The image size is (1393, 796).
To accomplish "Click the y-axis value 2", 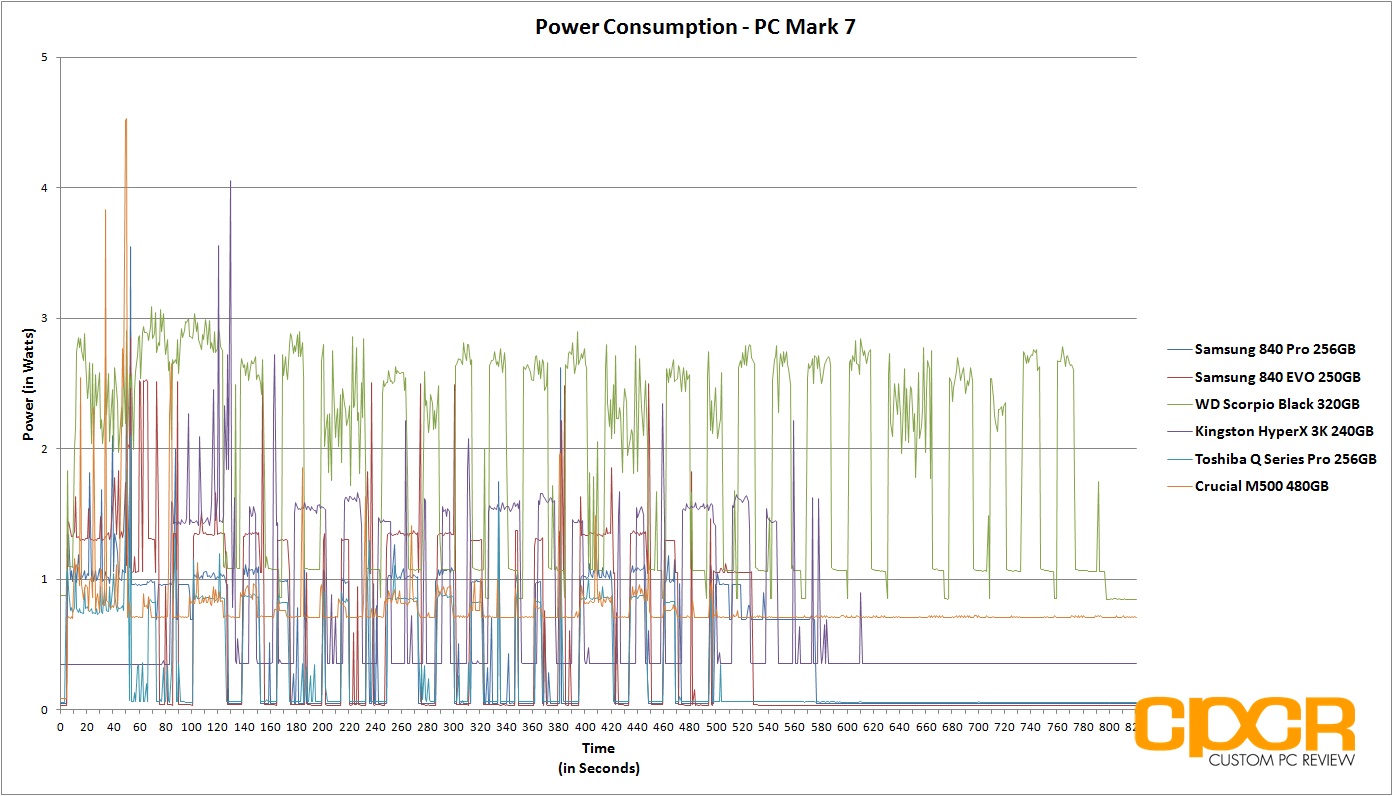I will point(44,449).
